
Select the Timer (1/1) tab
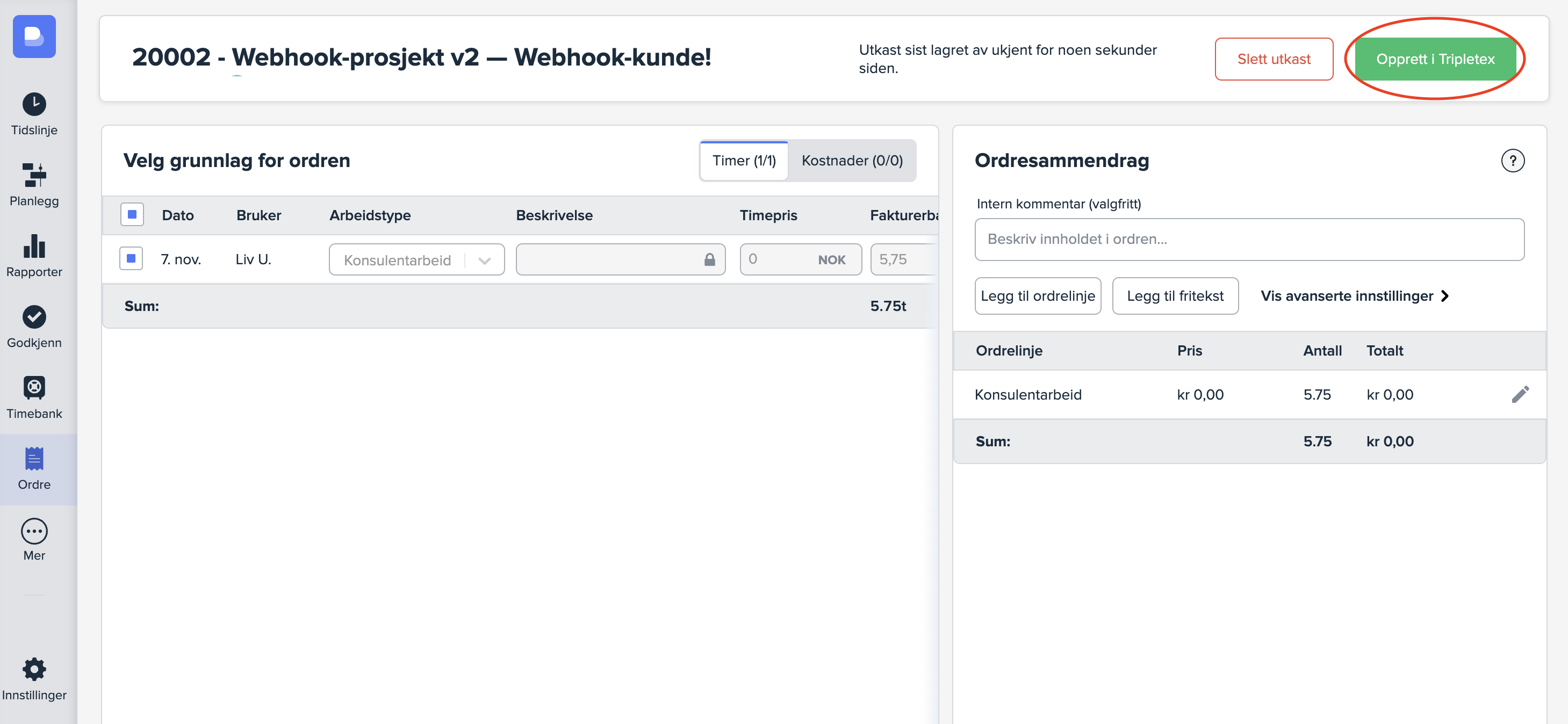[x=744, y=161]
